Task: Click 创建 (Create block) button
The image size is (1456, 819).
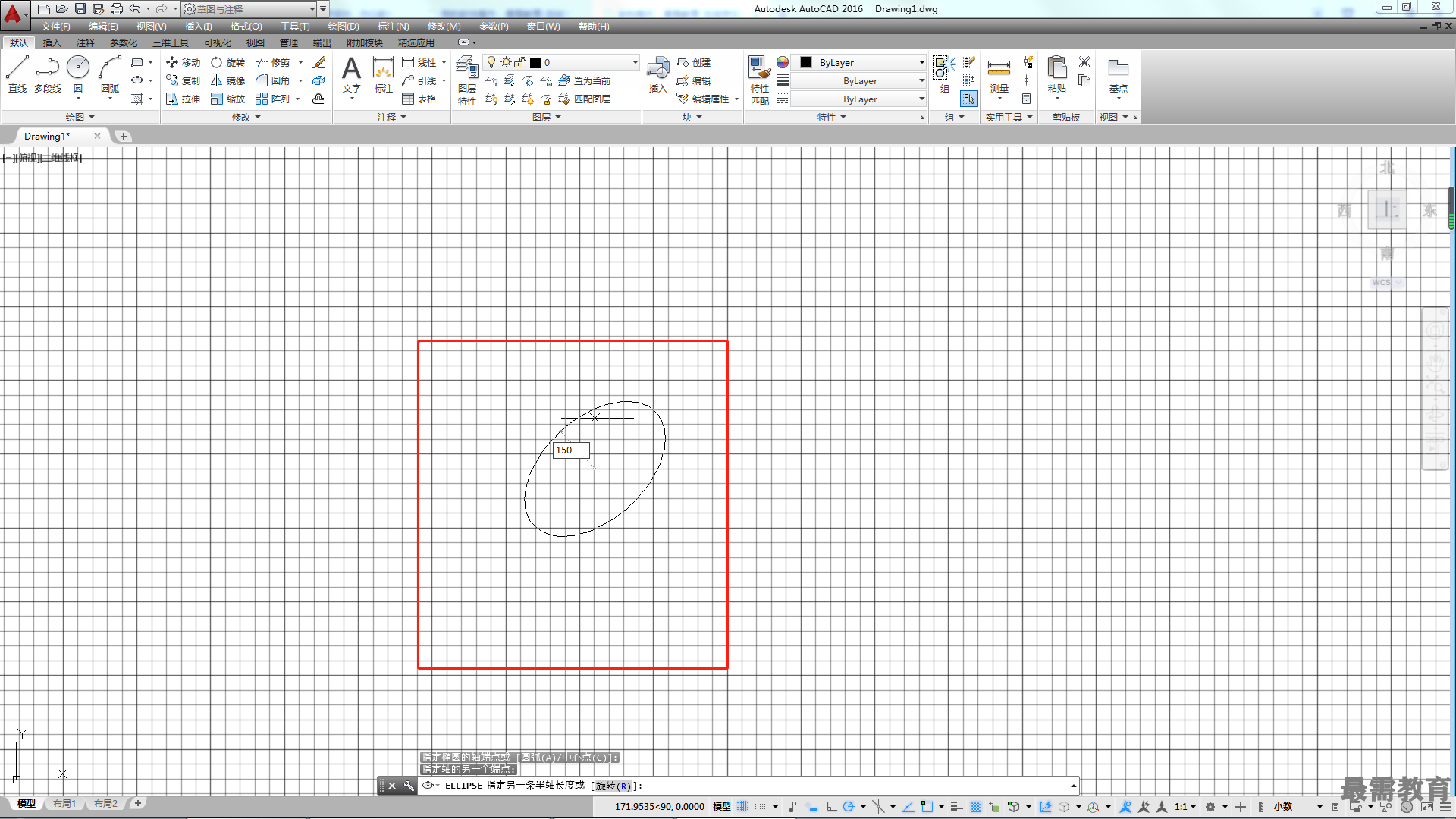Action: point(694,62)
